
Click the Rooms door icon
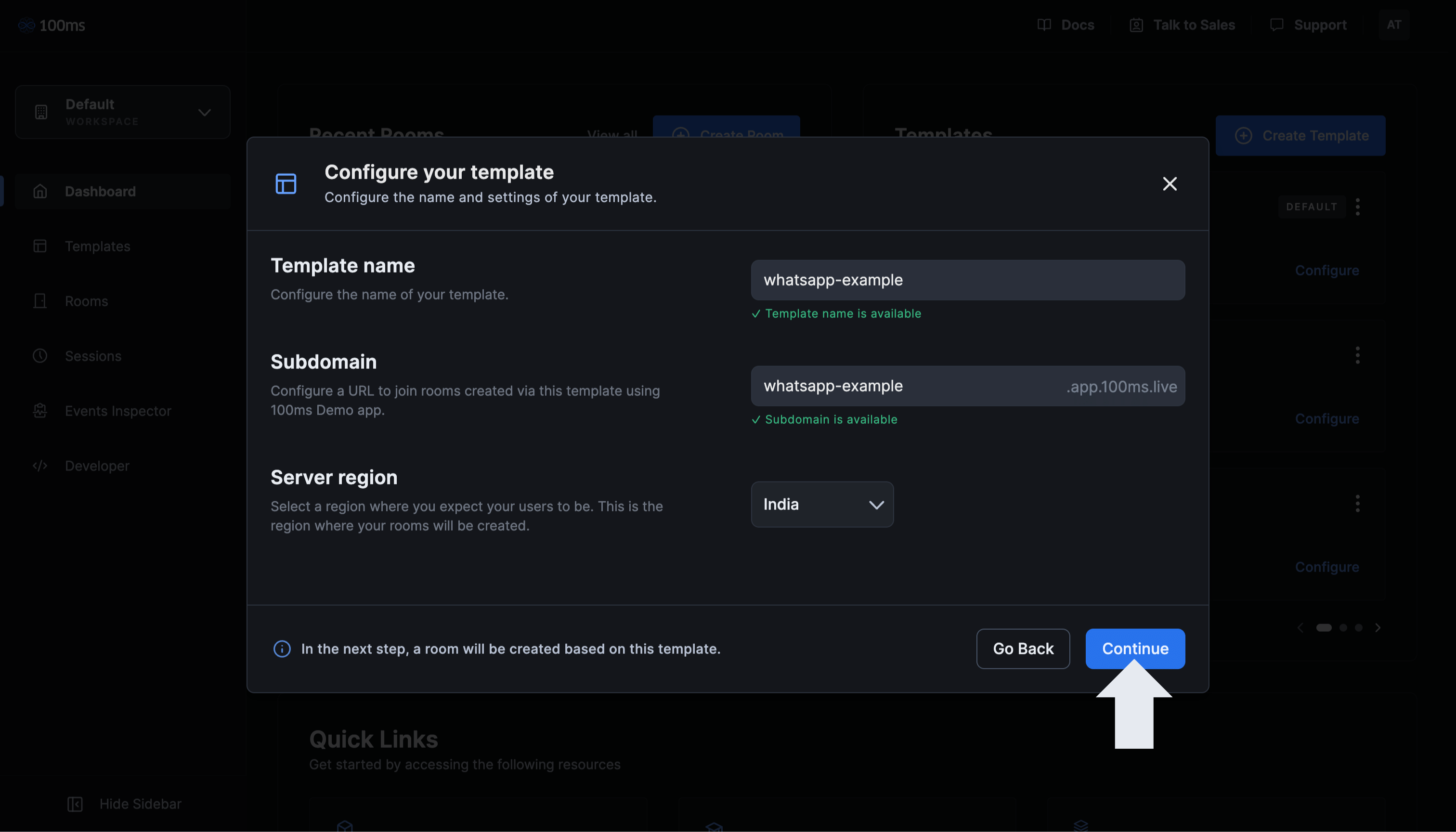pos(40,301)
